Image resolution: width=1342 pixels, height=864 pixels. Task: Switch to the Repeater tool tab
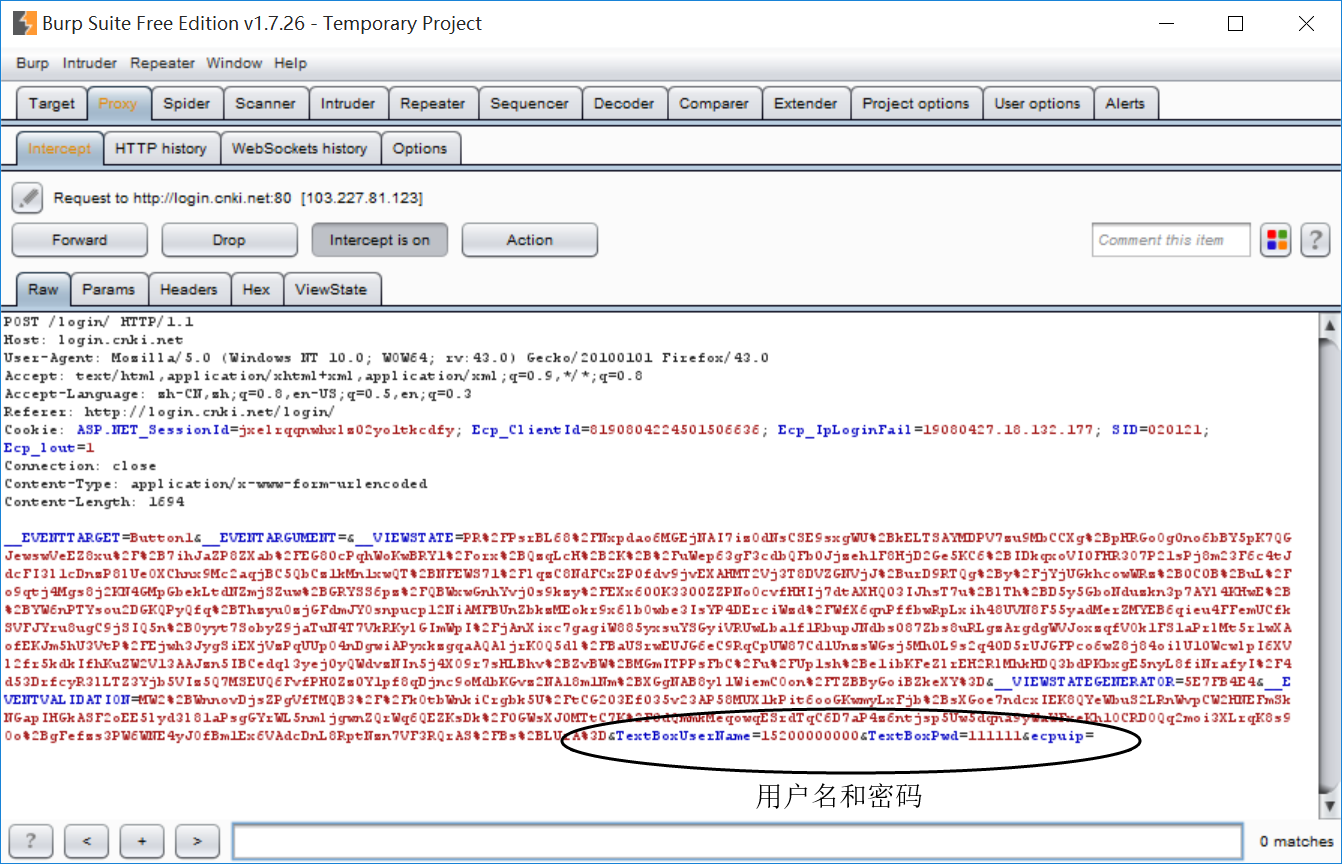point(432,103)
